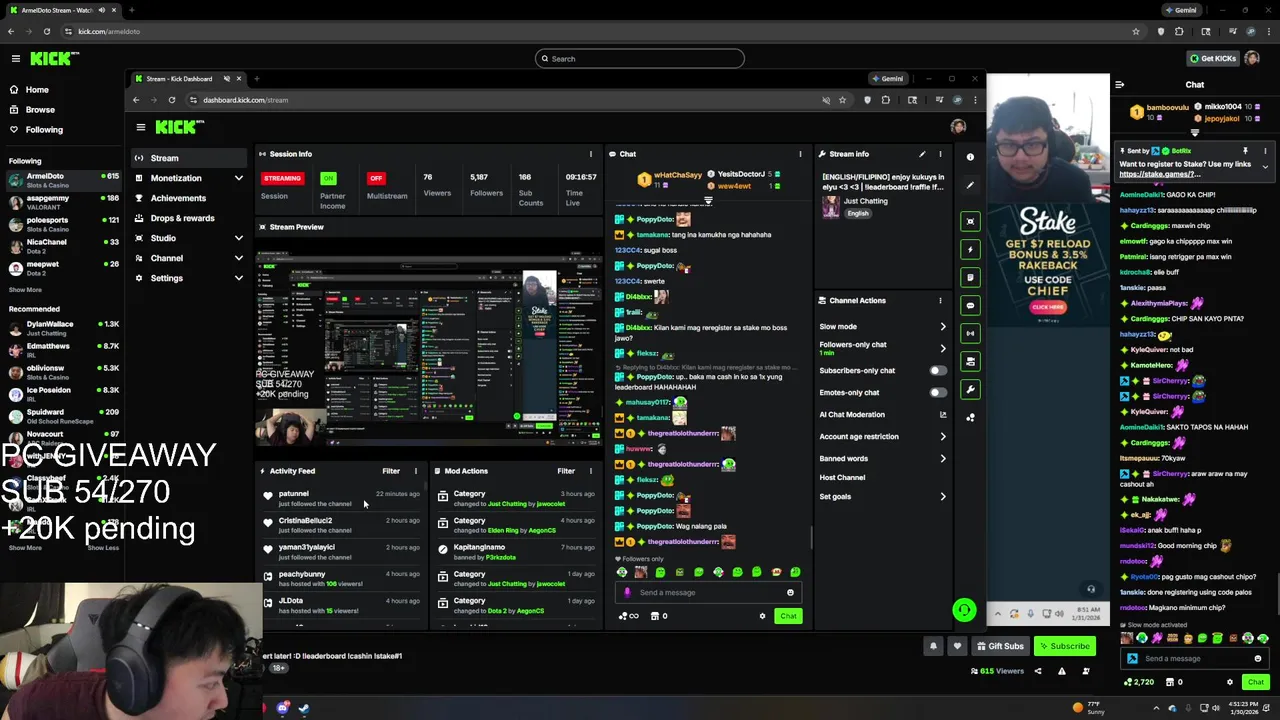1280x720 pixels.
Task: Open the dashboard hamburger menu
Action: click(141, 127)
